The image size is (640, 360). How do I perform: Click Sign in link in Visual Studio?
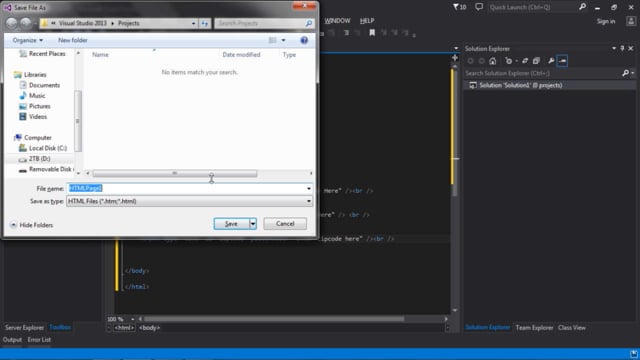point(606,21)
